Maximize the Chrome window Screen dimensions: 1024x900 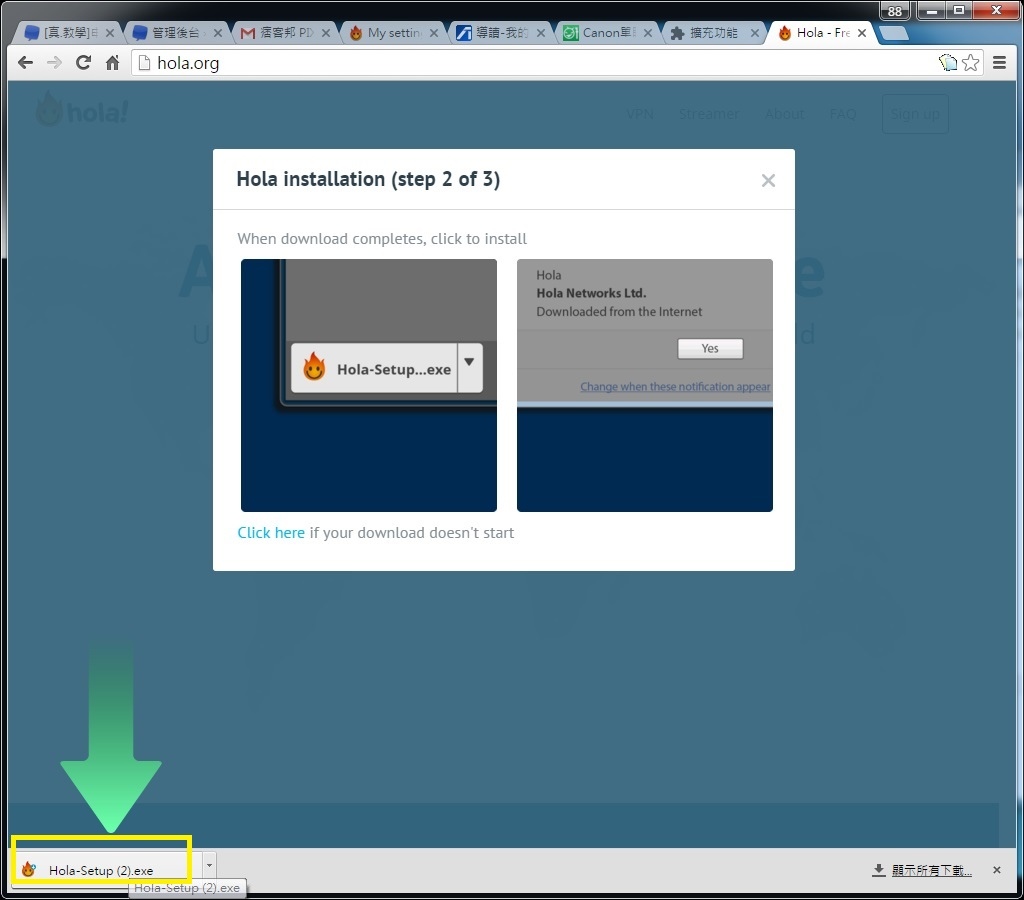[x=959, y=10]
